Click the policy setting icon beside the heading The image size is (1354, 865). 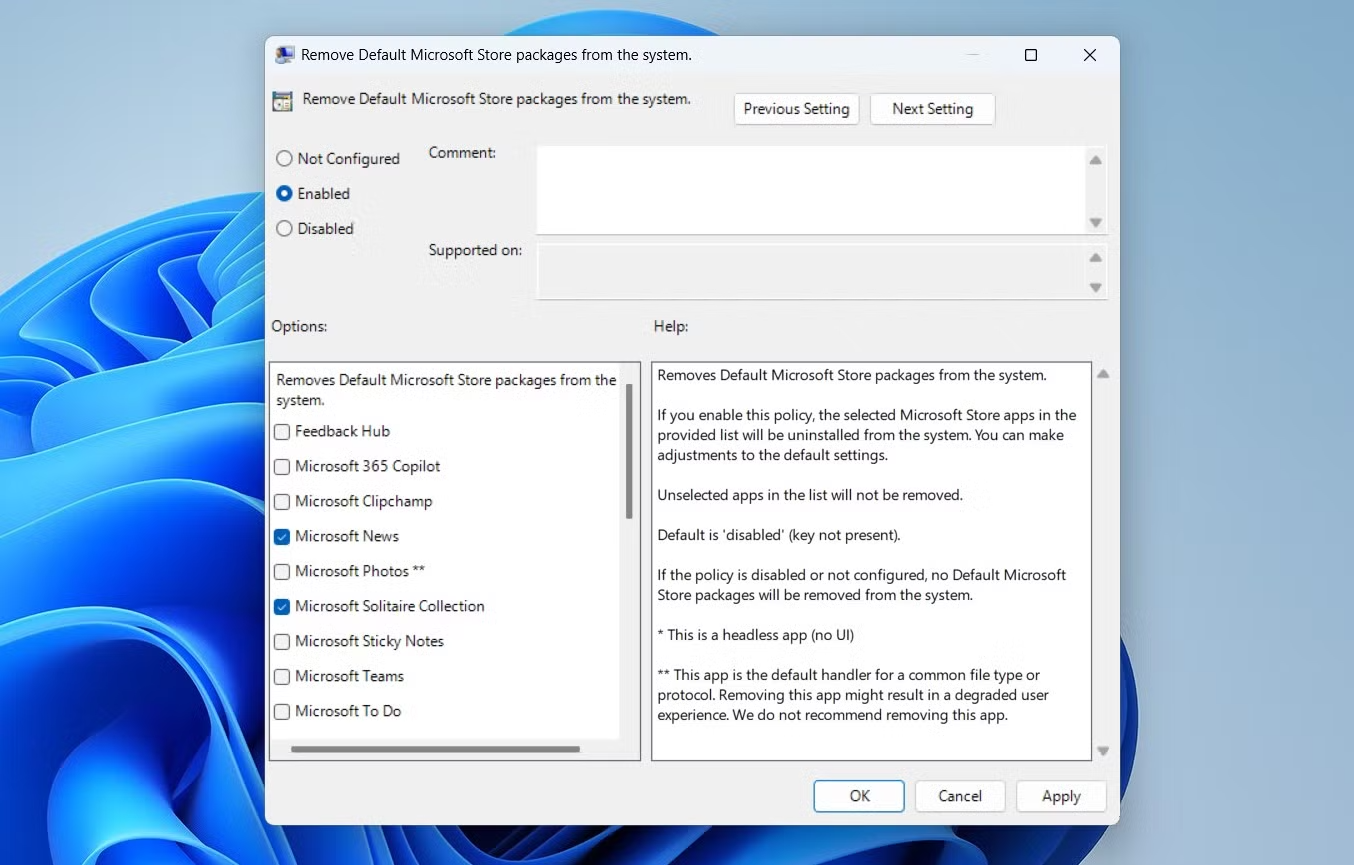coord(283,100)
